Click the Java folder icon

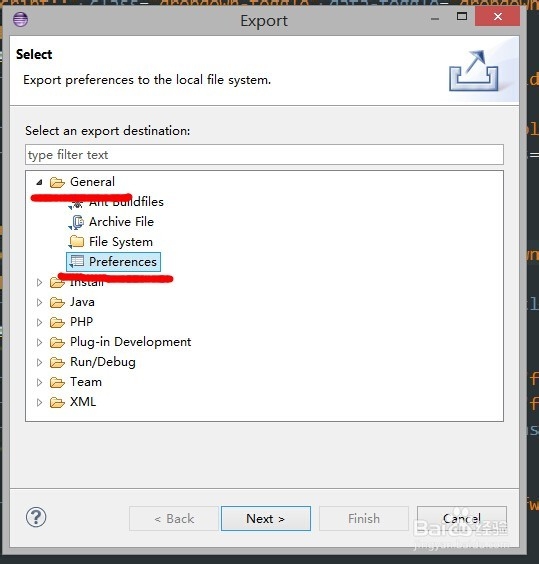(57, 303)
